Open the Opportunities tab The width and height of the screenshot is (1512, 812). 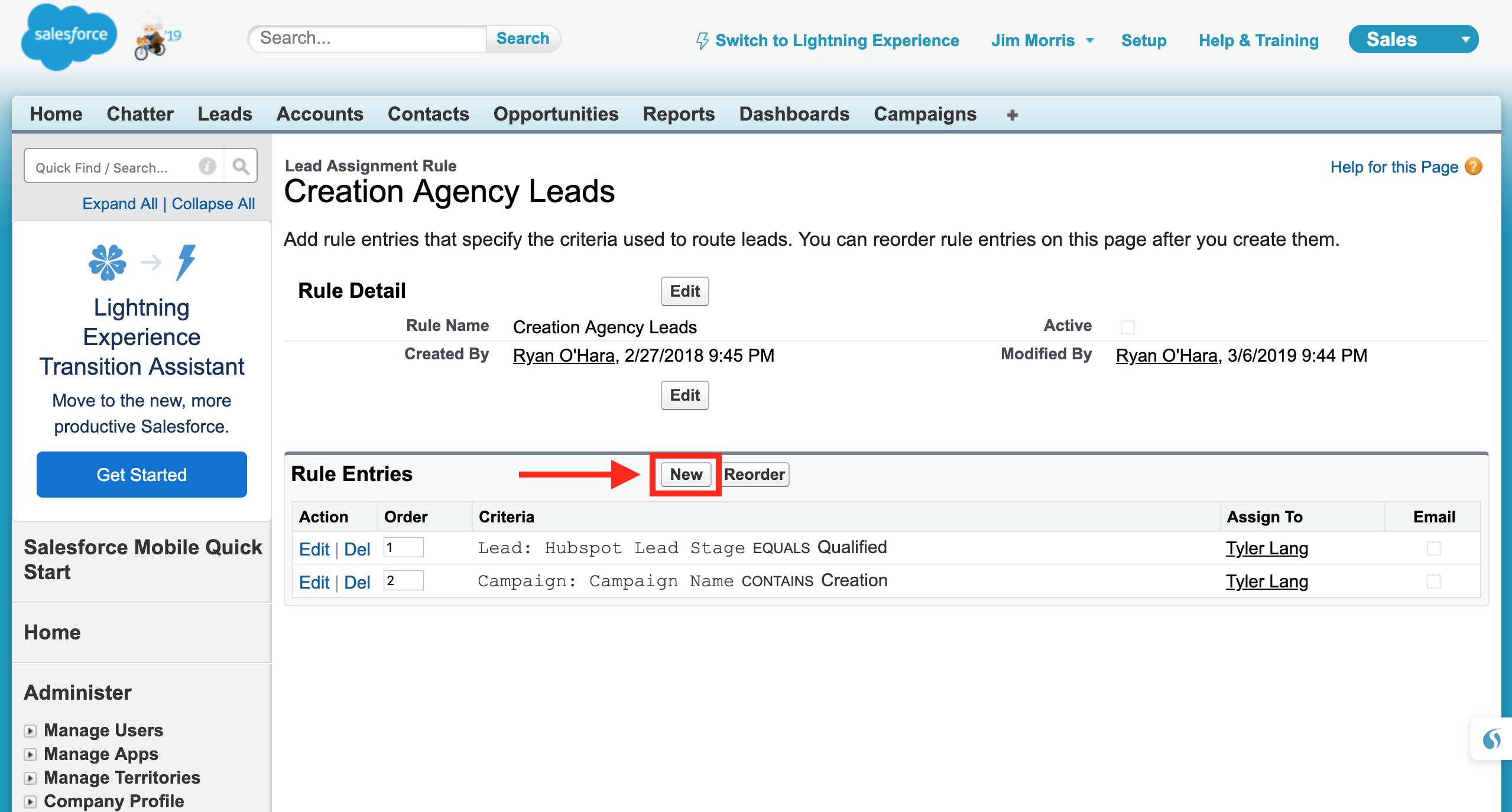click(x=556, y=114)
